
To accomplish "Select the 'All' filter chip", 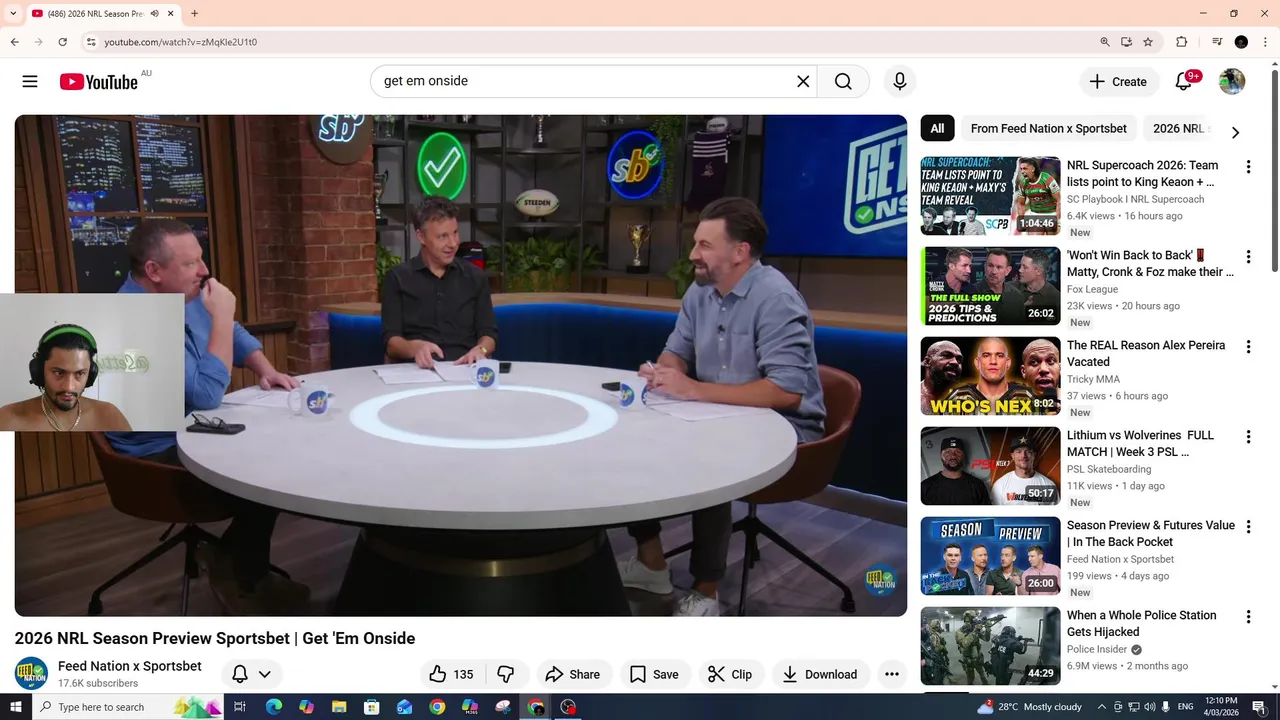I will pyautogui.click(x=937, y=128).
